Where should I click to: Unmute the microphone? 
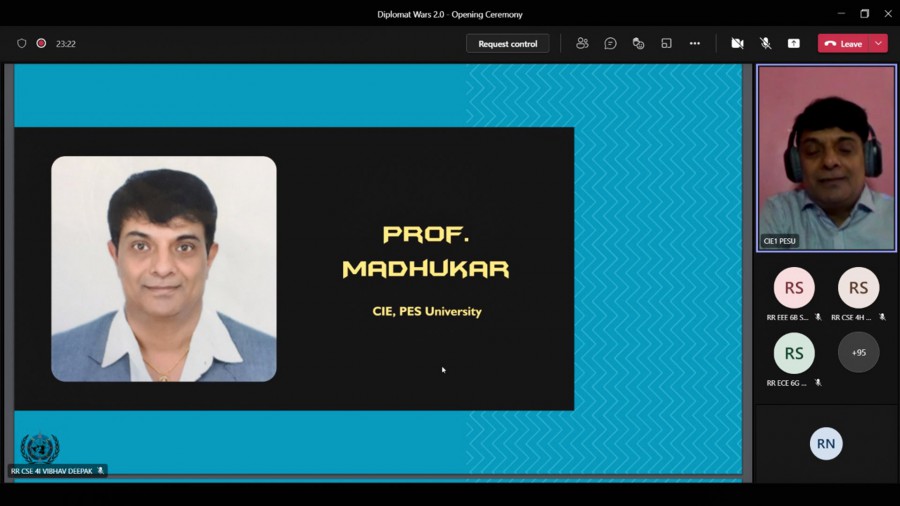coord(765,44)
